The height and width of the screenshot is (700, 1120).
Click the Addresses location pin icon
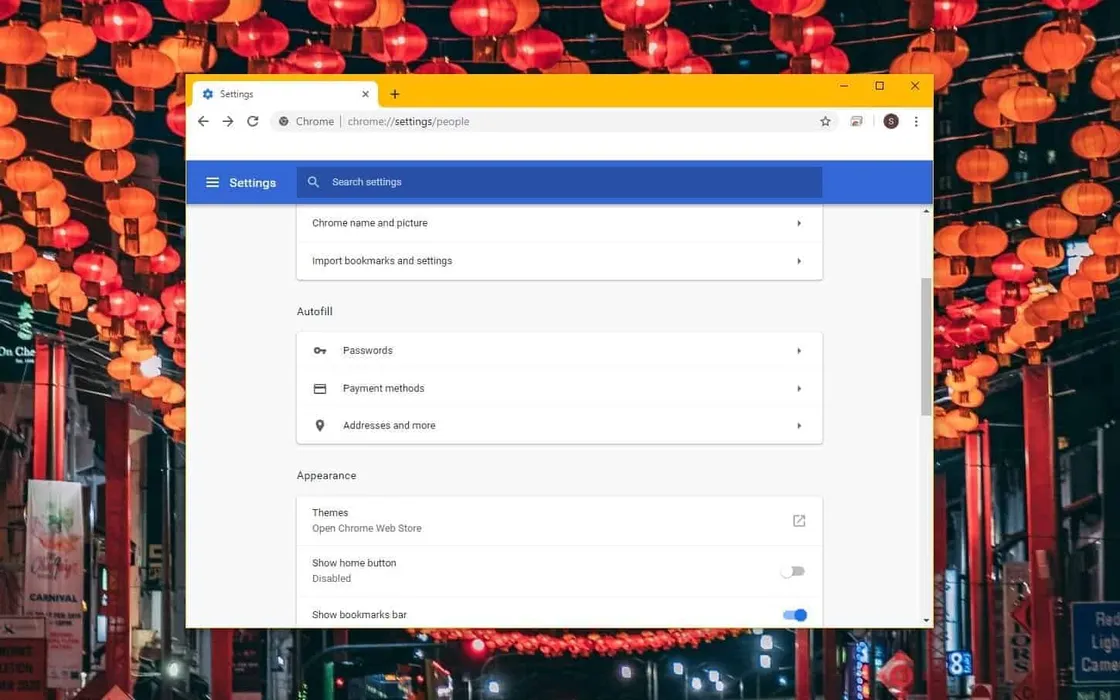(x=320, y=425)
